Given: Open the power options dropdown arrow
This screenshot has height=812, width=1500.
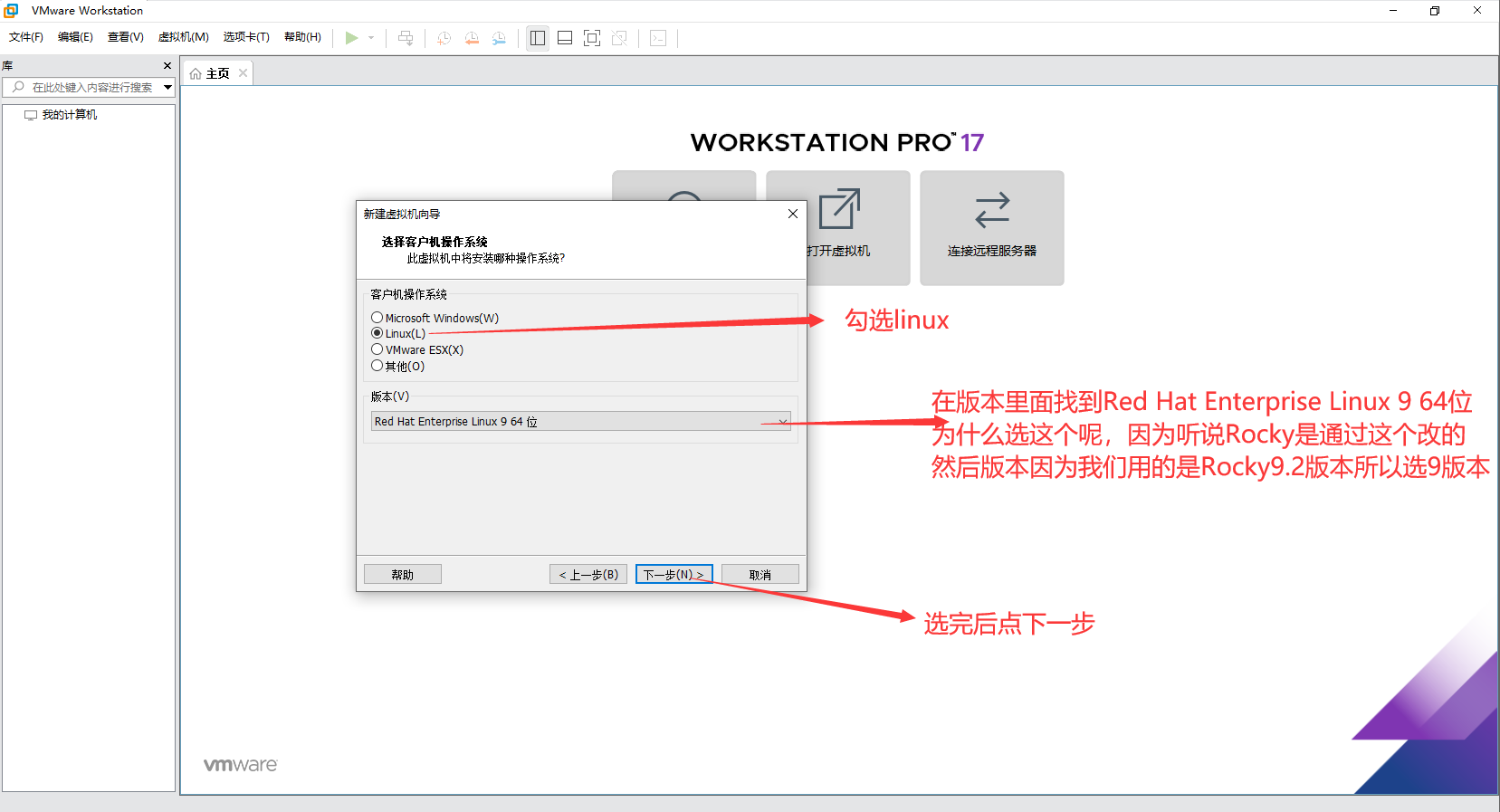Looking at the screenshot, I should (x=371, y=38).
